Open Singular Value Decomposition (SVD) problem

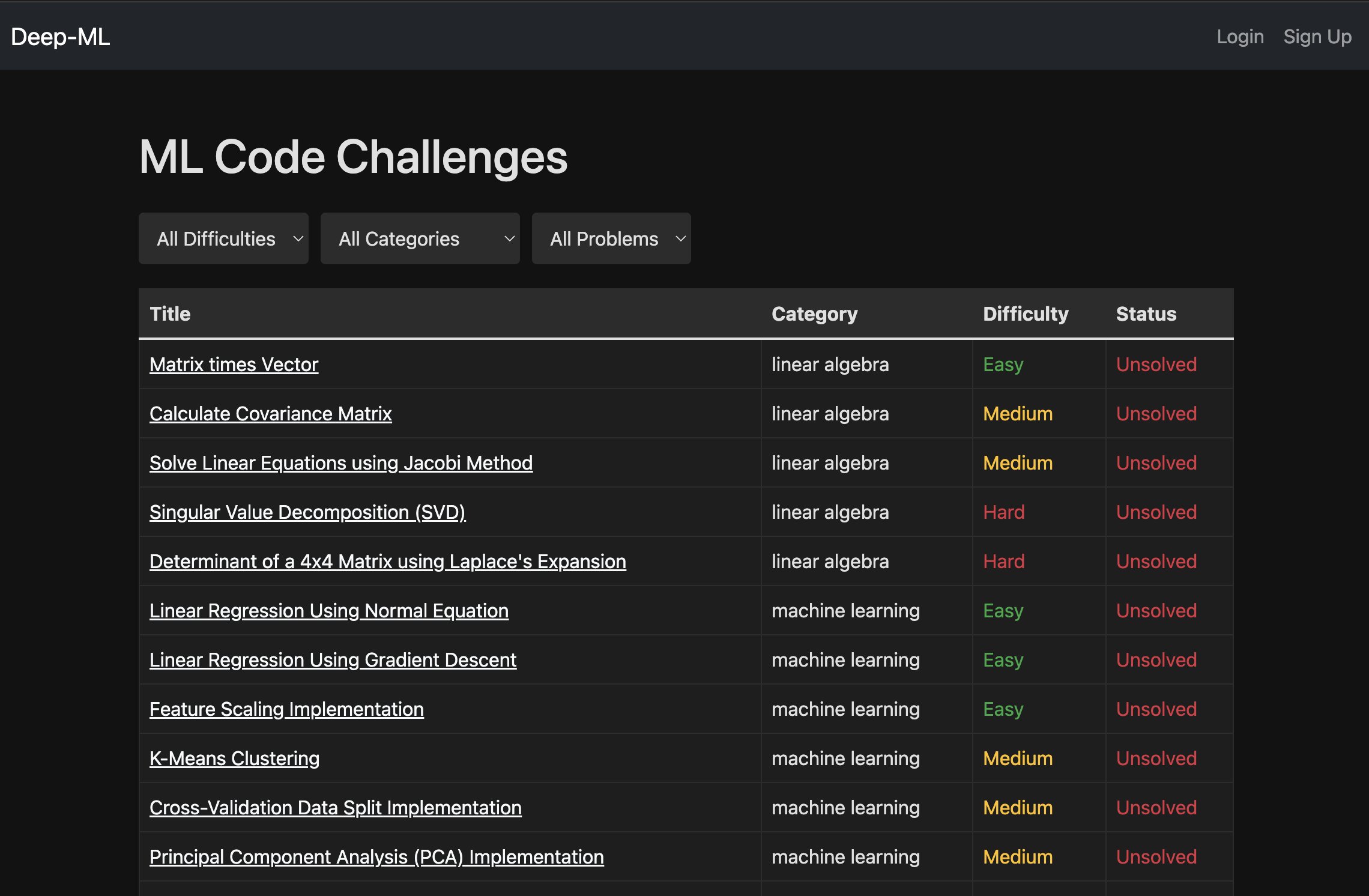[307, 512]
